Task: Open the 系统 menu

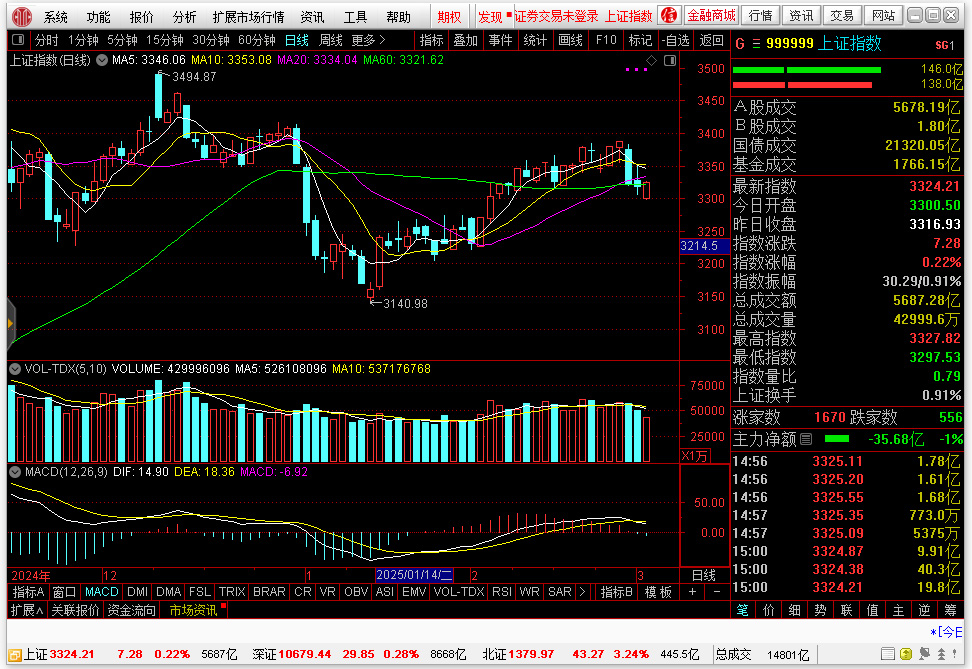Action: point(55,17)
